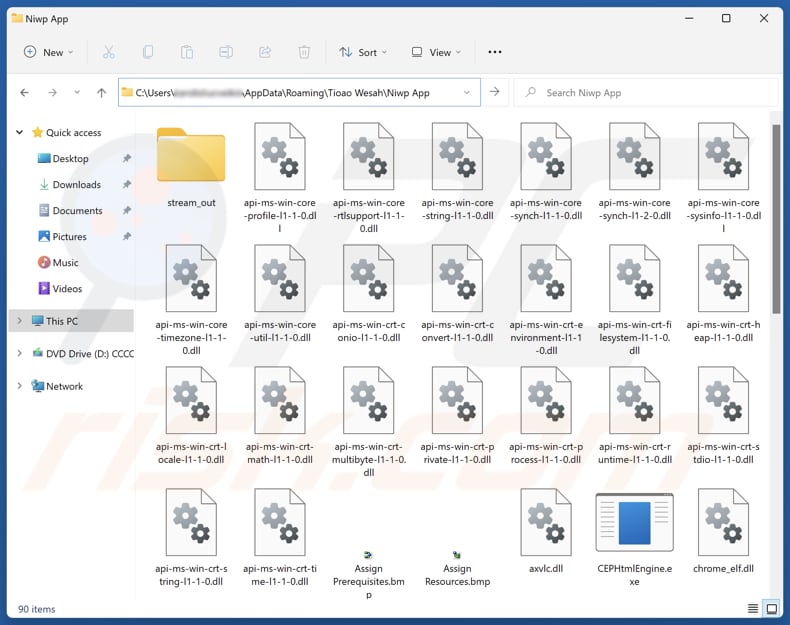This screenshot has height=625, width=790.
Task: Click the vertical scrollbar thumb
Action: click(x=776, y=219)
